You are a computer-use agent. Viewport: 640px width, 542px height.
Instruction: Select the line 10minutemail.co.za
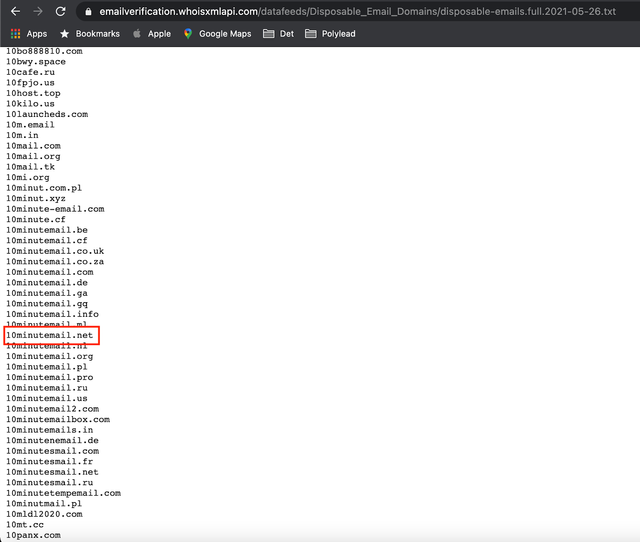pos(55,262)
